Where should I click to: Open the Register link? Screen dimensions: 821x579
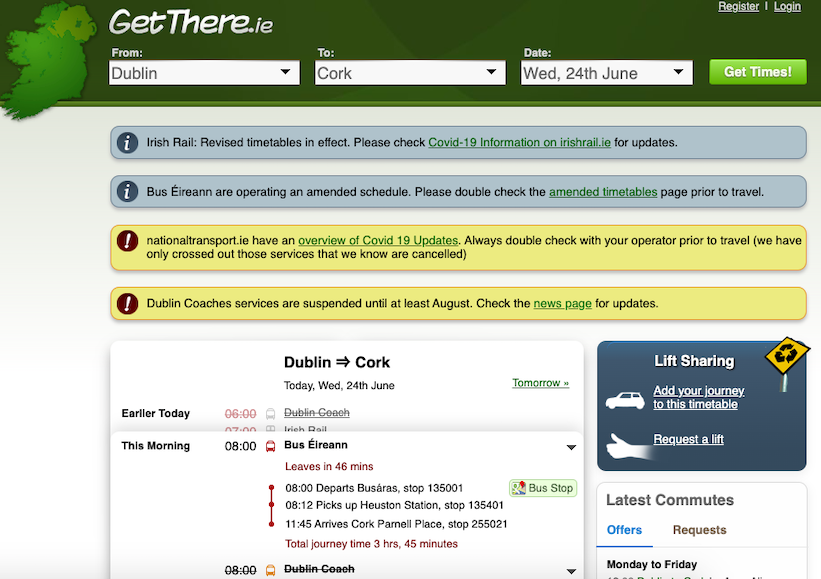tap(738, 7)
